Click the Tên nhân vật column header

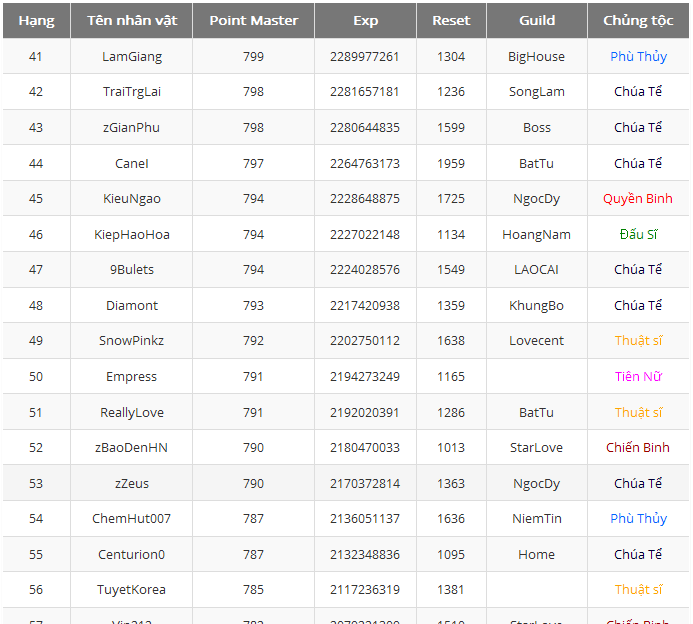[131, 21]
